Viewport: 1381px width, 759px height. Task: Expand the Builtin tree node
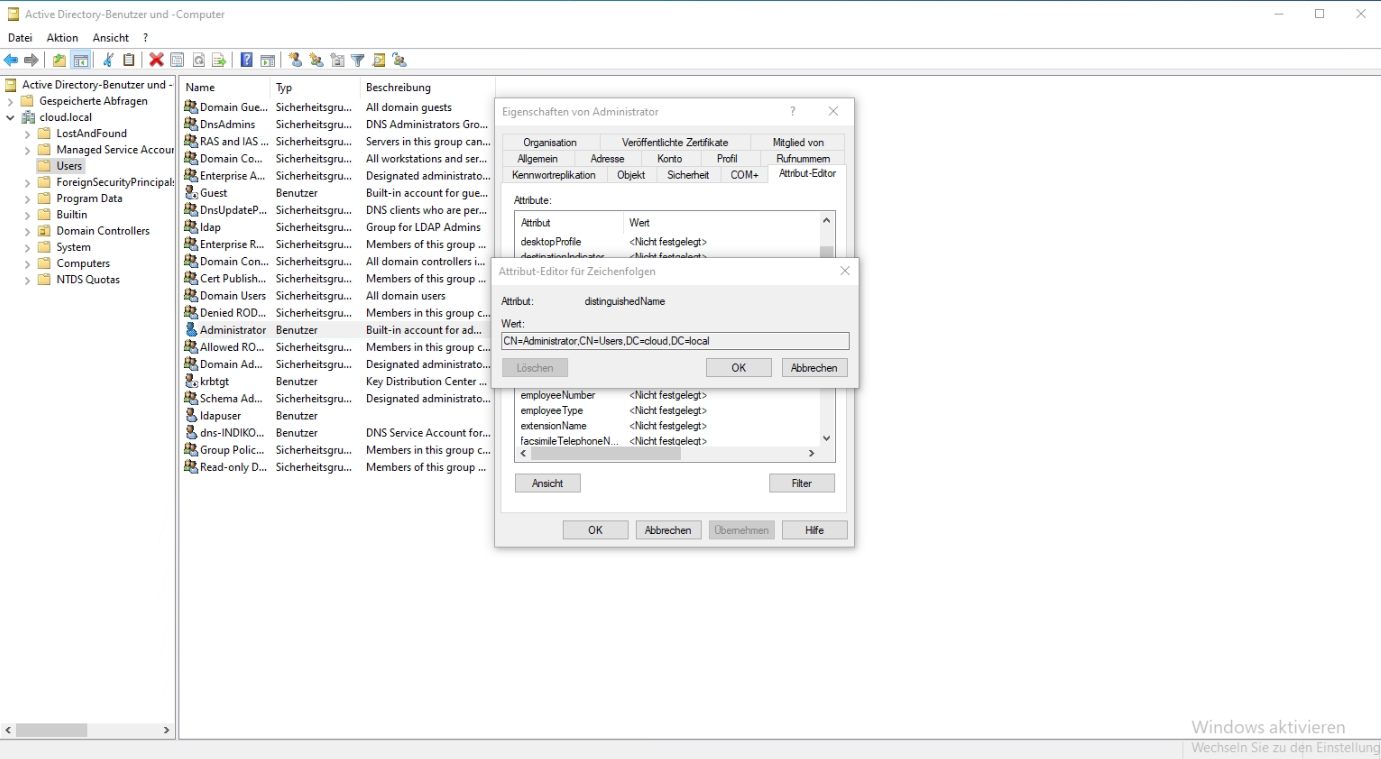(28, 214)
